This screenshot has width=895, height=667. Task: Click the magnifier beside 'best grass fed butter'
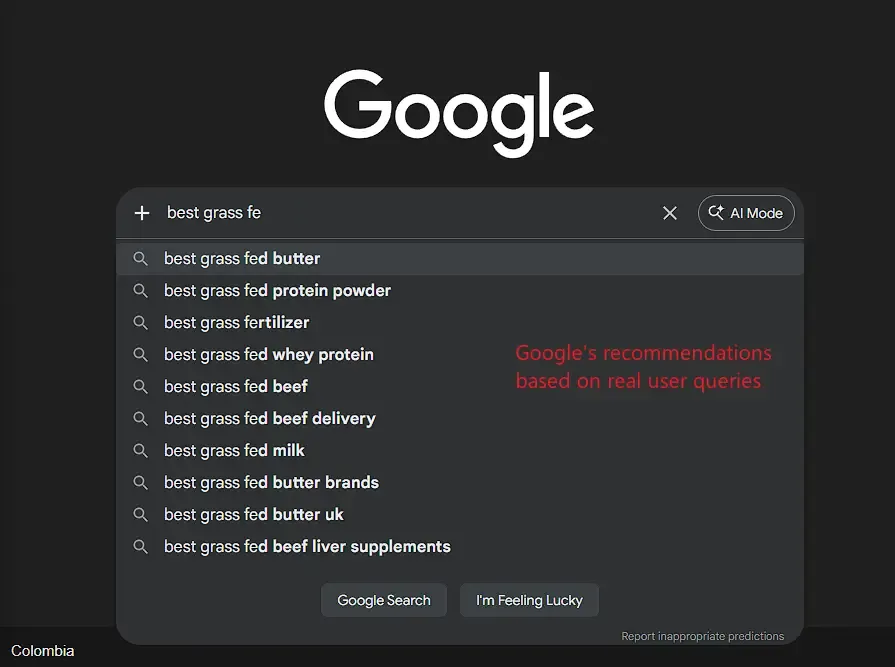click(x=140, y=258)
